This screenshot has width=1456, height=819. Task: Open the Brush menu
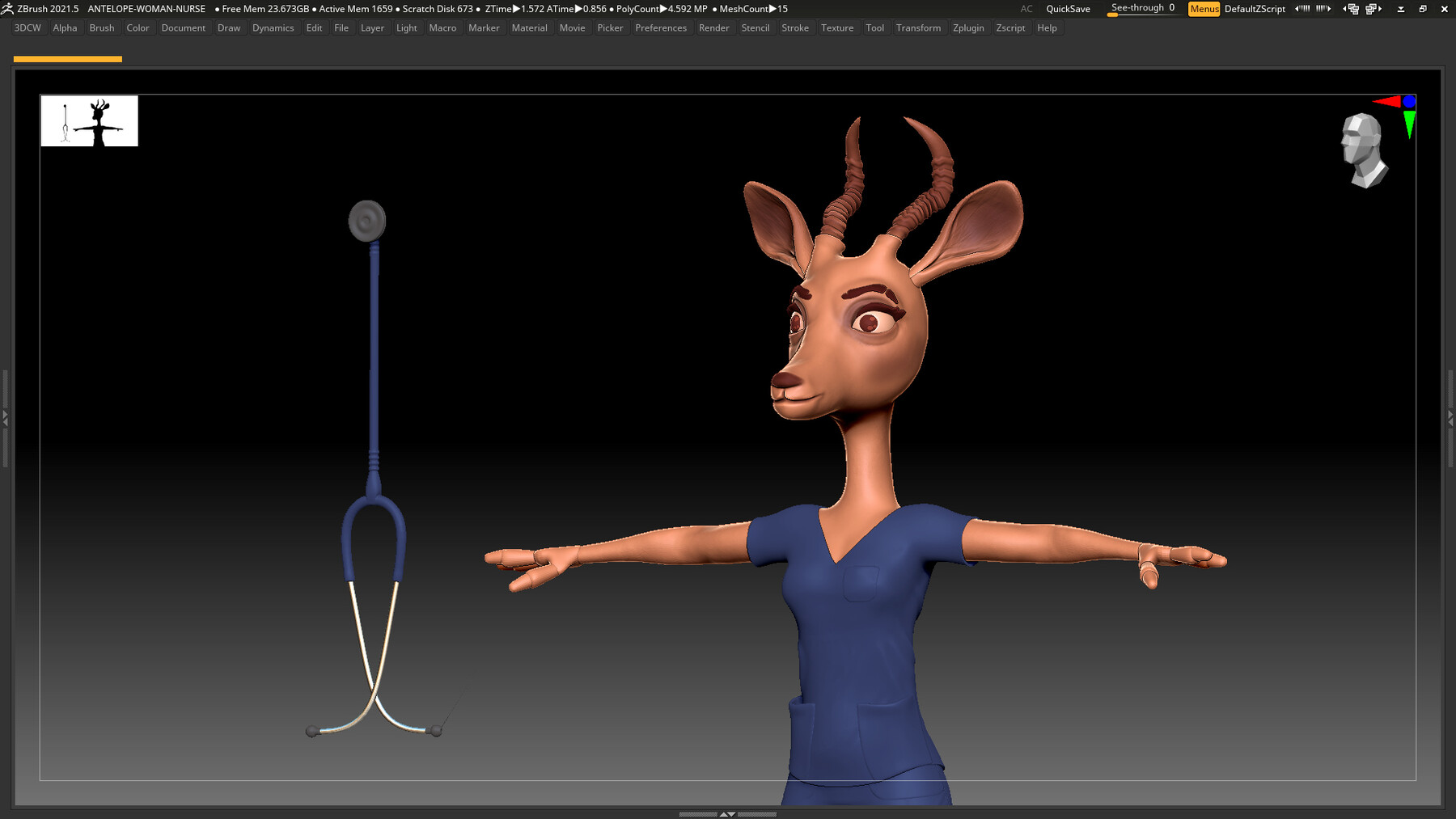[102, 27]
